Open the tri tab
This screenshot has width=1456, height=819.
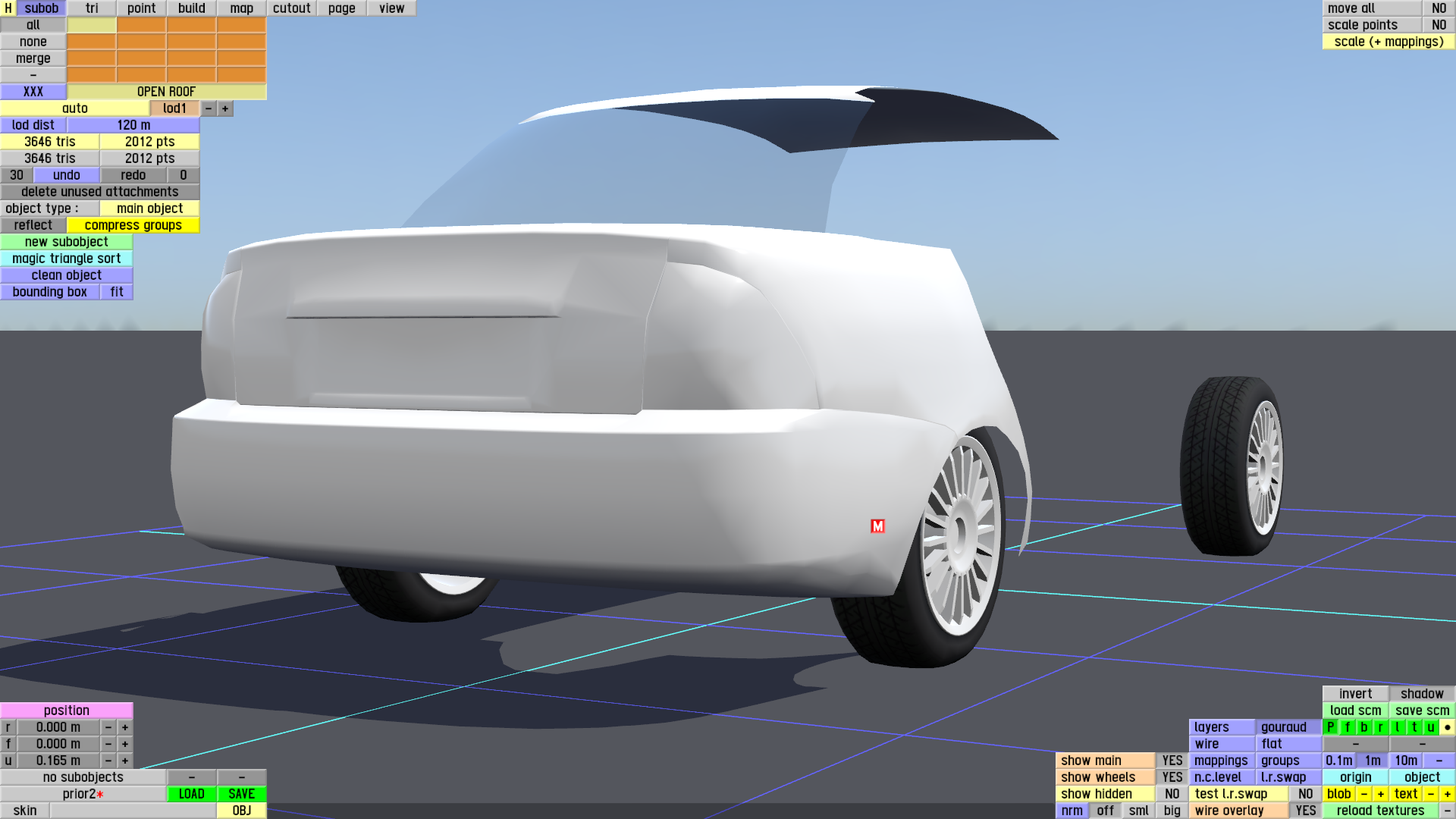coord(92,8)
